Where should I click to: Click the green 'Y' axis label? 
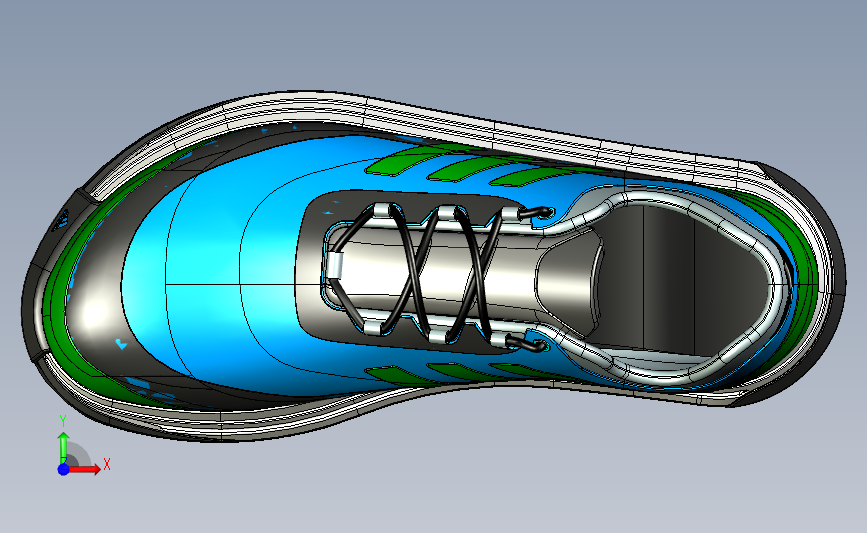(63, 421)
